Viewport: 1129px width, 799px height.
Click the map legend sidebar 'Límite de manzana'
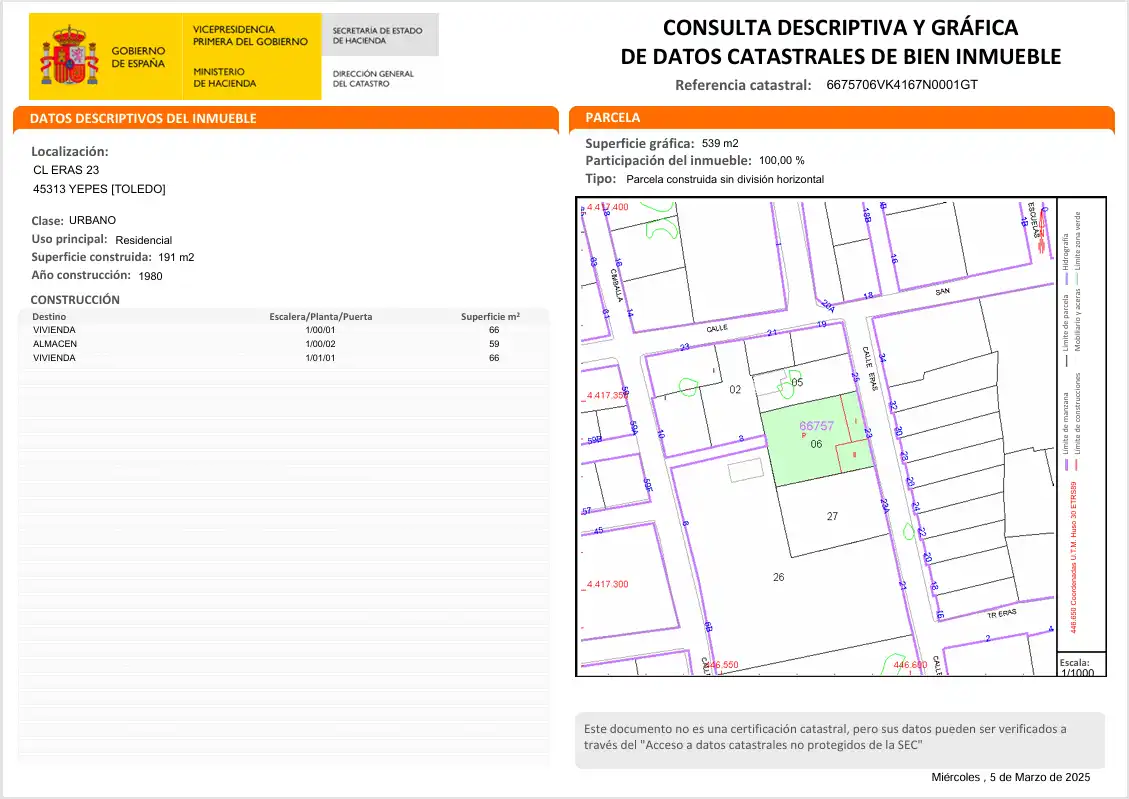1066,430
